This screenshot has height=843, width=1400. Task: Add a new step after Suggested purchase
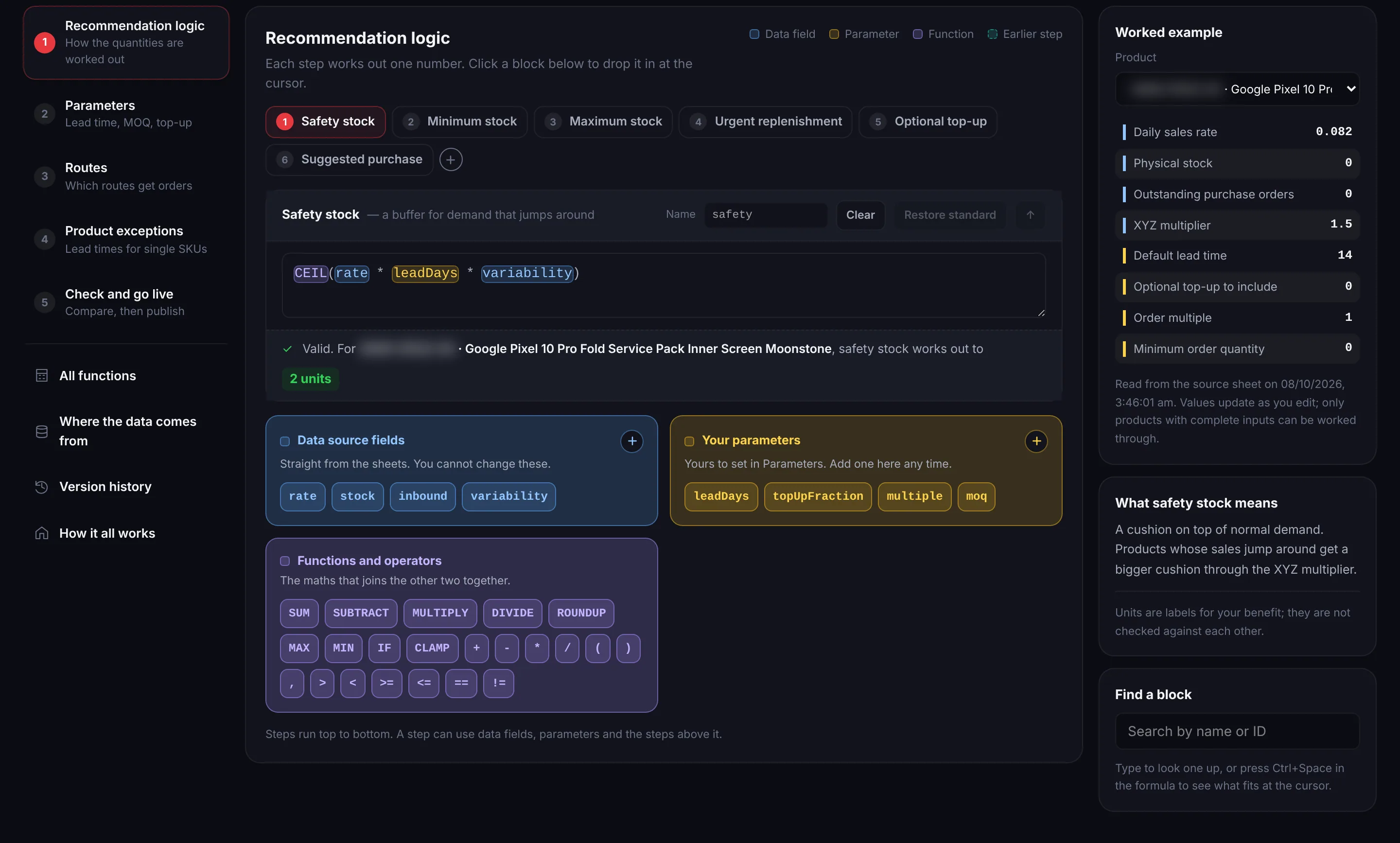(451, 159)
